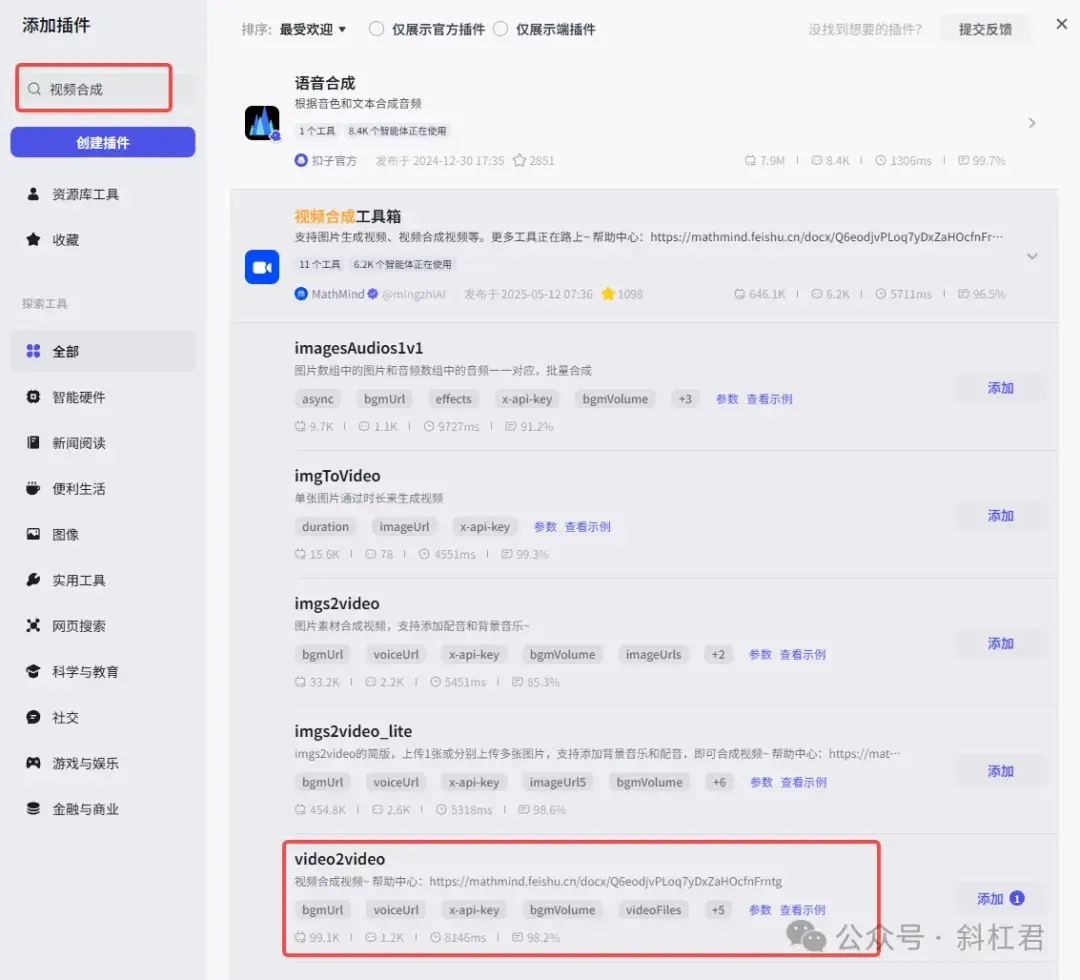Click the duration tag in imgToVideo
Image resolution: width=1080 pixels, height=980 pixels.
pos(325,527)
